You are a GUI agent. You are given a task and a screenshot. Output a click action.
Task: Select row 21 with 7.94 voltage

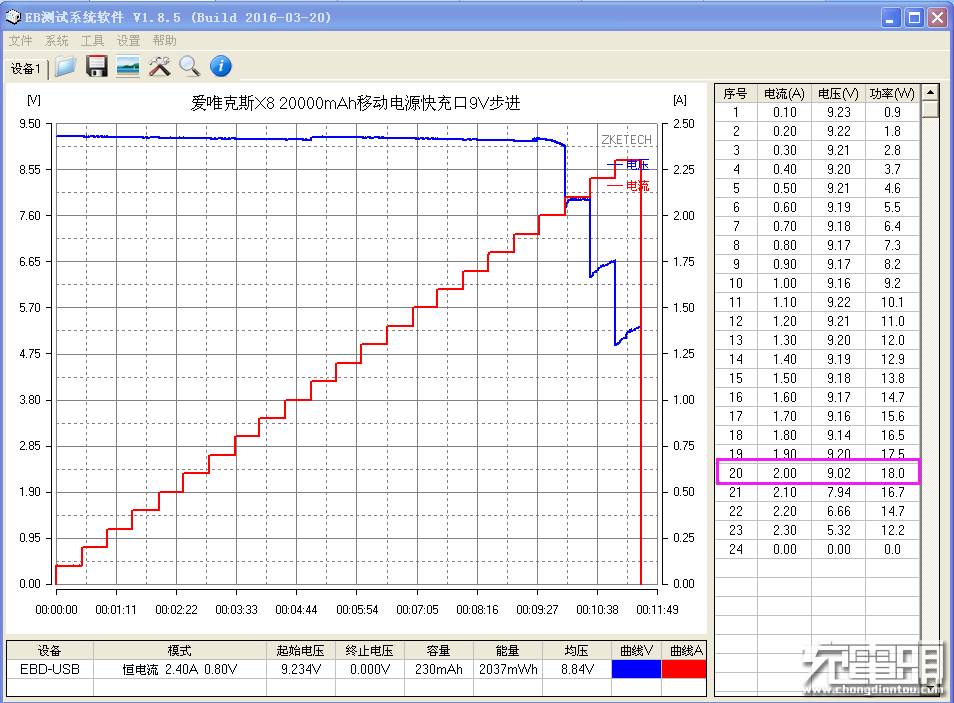pyautogui.click(x=817, y=492)
